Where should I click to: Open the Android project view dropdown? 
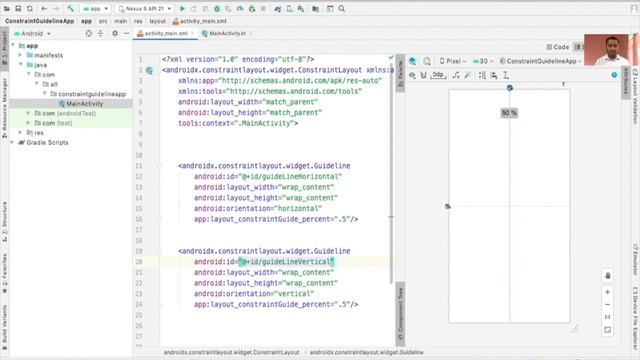pos(33,33)
